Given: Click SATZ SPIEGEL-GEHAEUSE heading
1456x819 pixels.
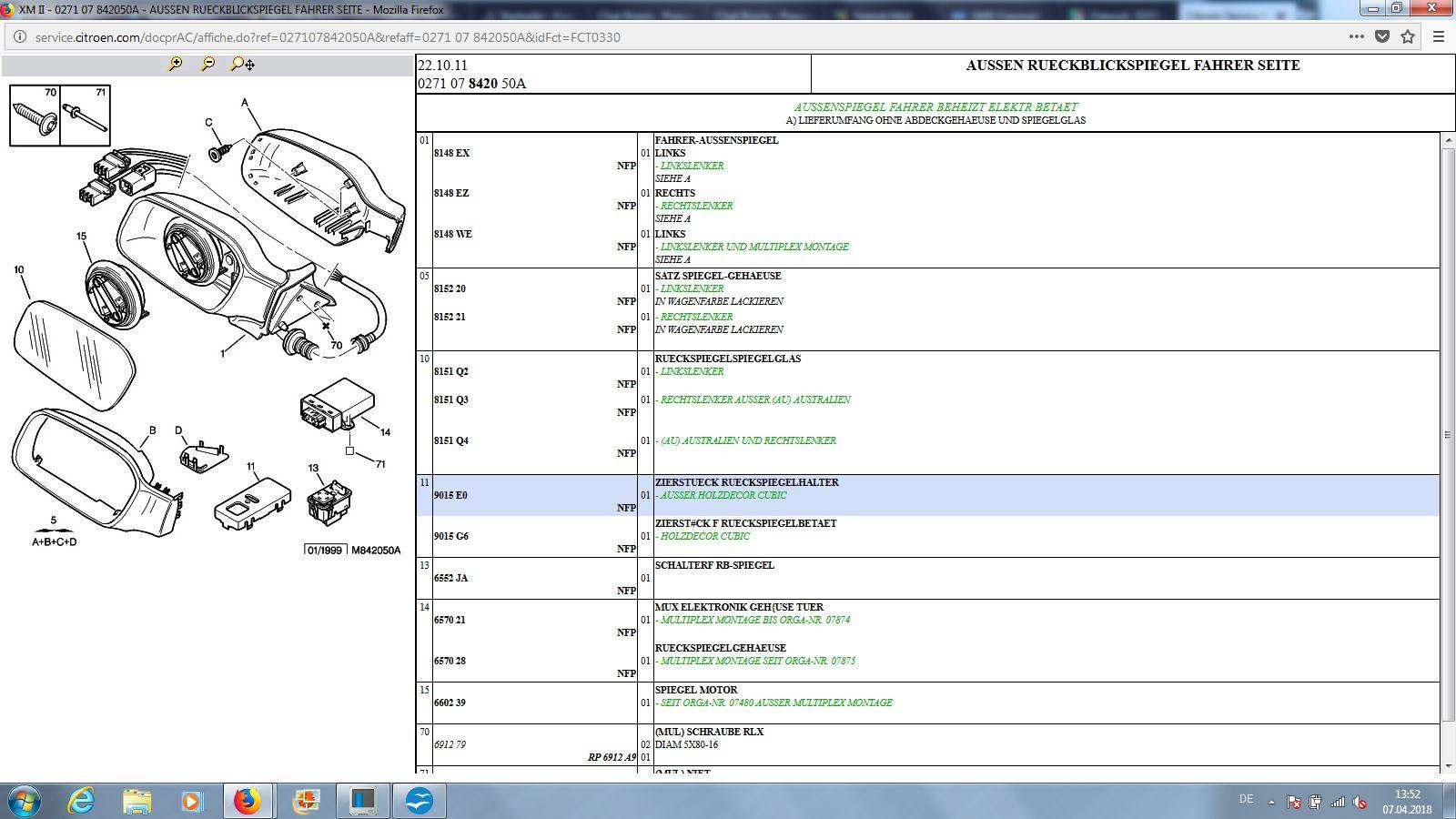Looking at the screenshot, I should (x=718, y=276).
